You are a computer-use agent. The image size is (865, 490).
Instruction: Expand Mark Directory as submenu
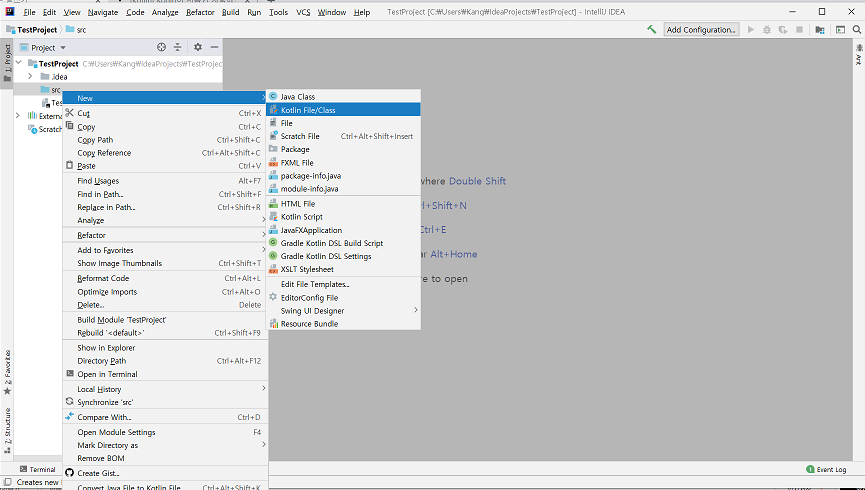click(165, 445)
